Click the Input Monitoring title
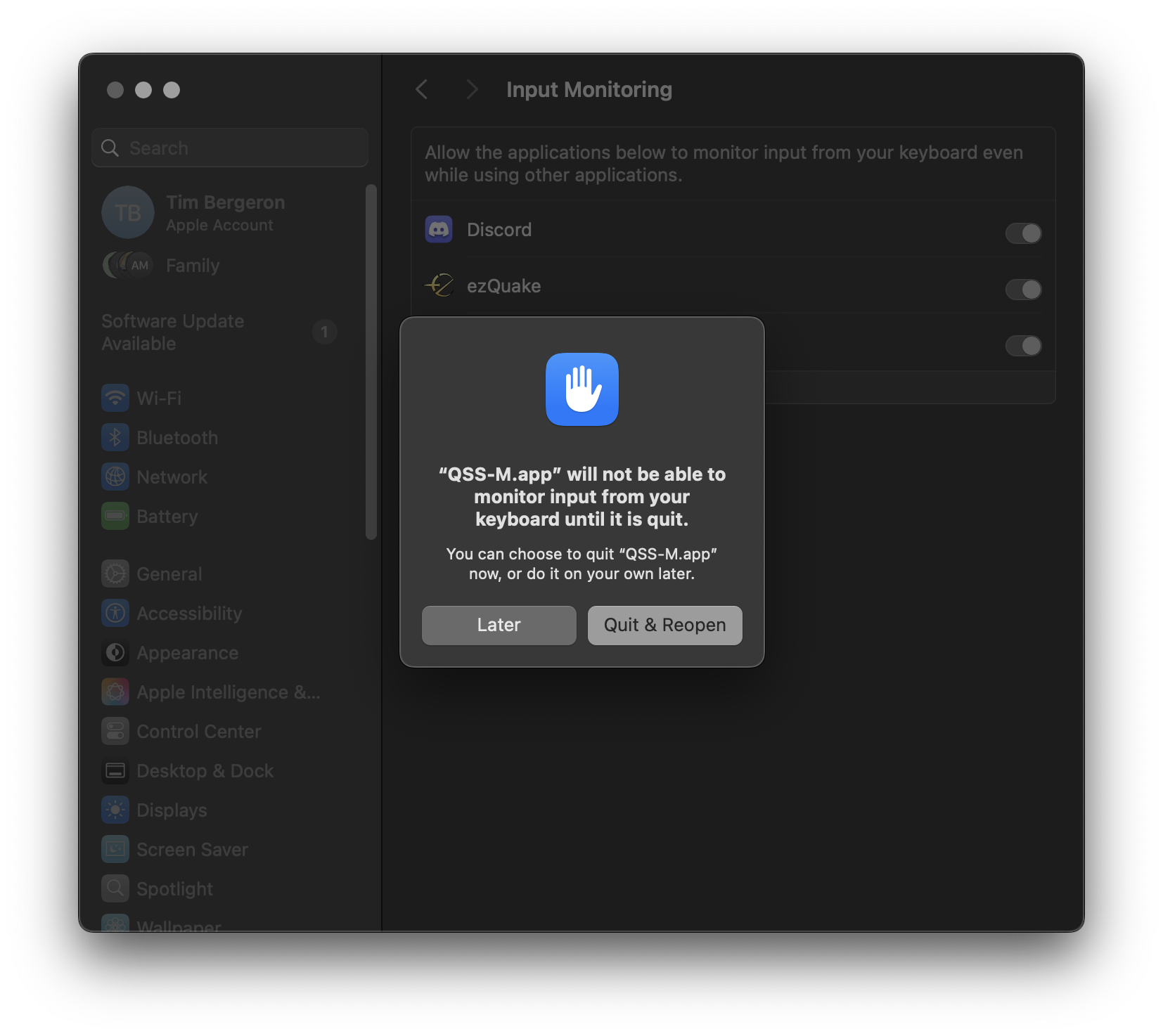 (x=589, y=89)
